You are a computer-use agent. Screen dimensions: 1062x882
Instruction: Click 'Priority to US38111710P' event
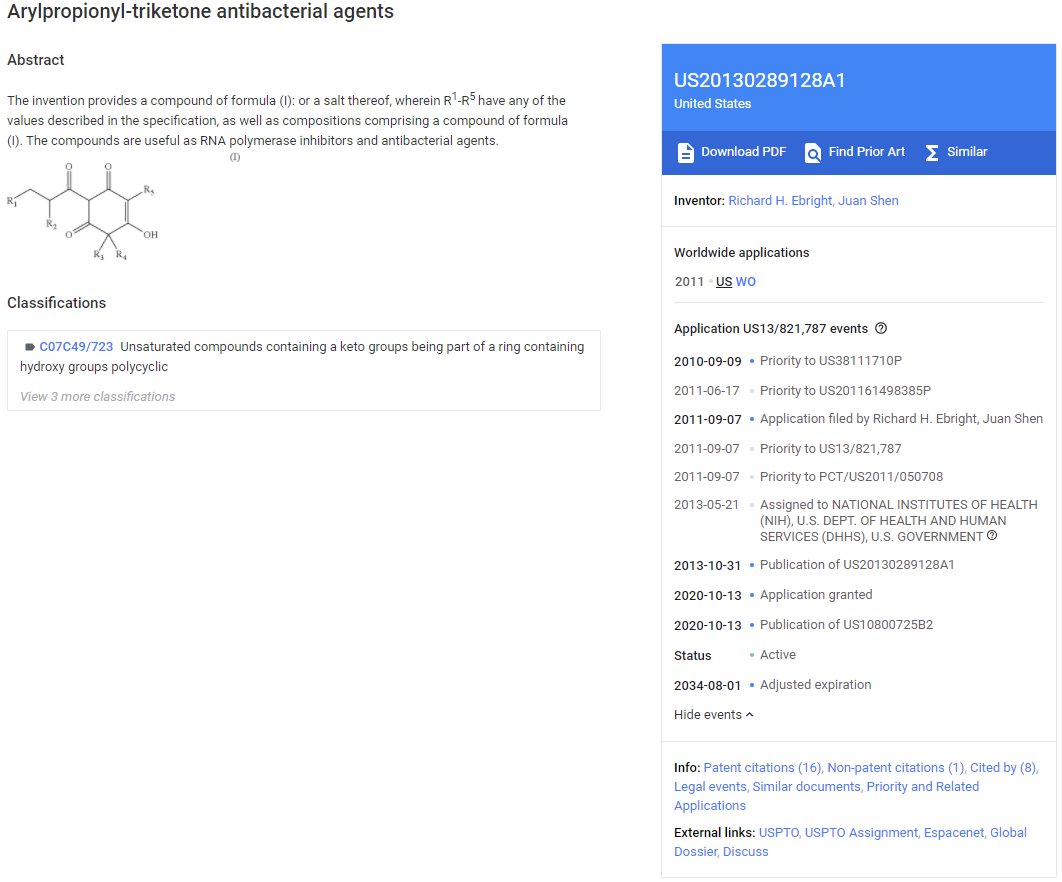pyautogui.click(x=830, y=361)
